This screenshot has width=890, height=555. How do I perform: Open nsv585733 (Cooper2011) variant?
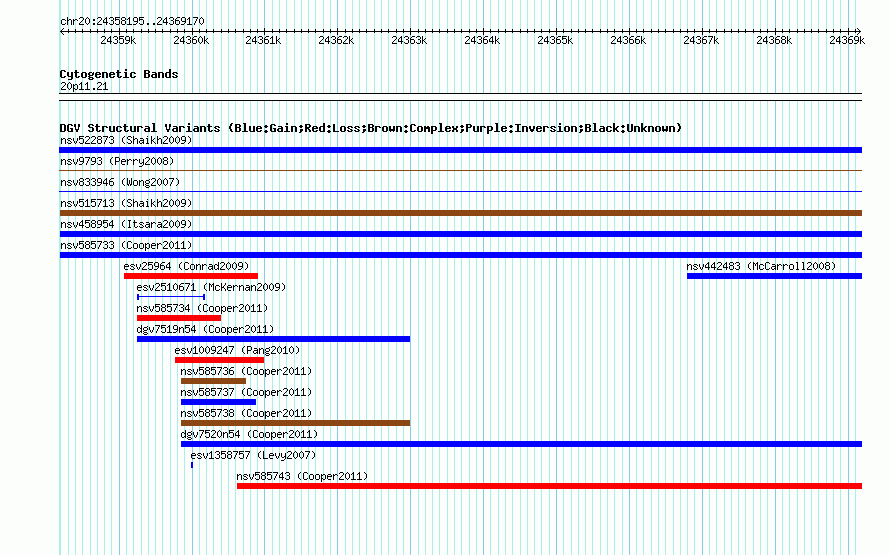tap(126, 245)
